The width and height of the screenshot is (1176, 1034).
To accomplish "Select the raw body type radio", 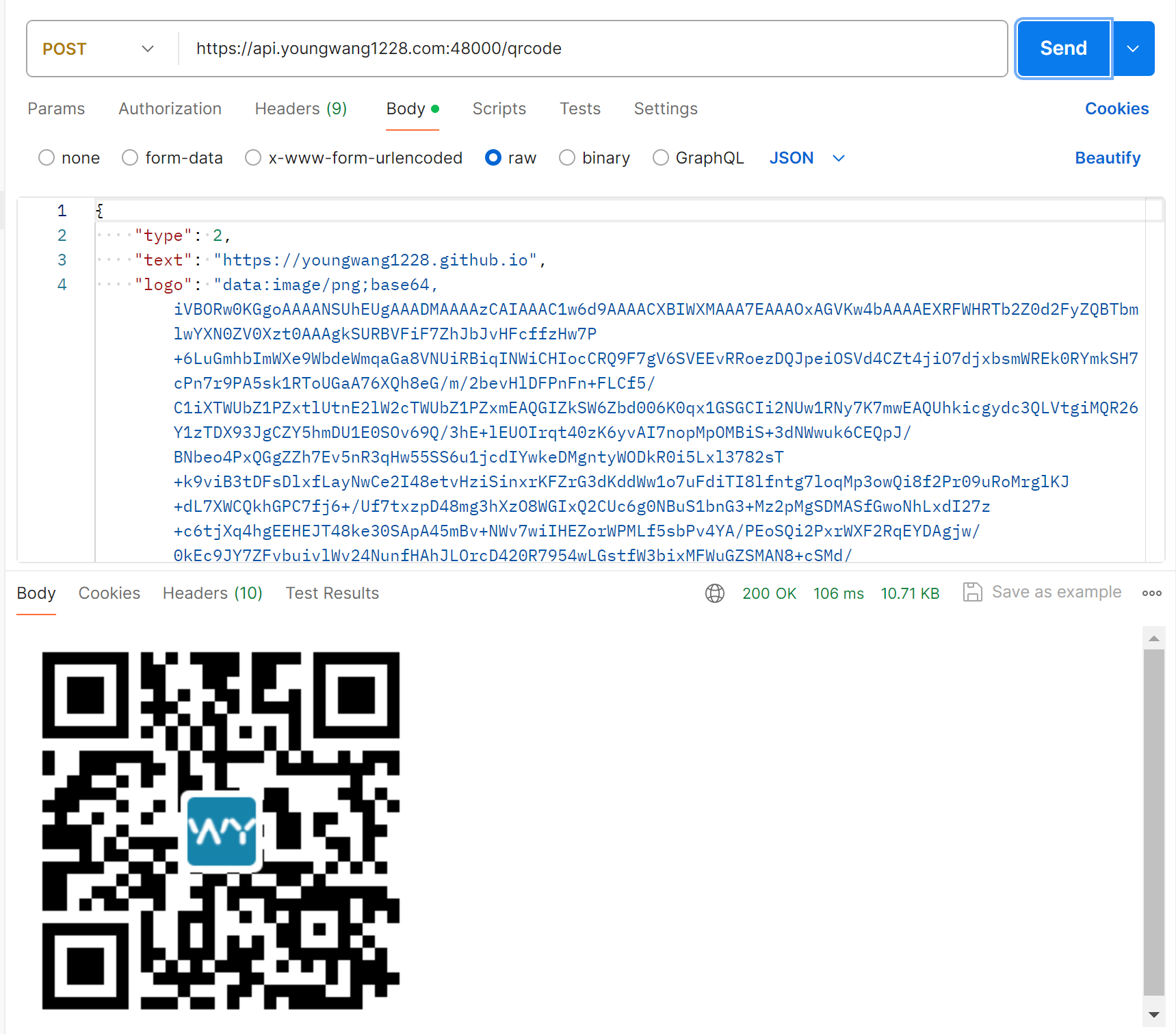I will pos(493,158).
